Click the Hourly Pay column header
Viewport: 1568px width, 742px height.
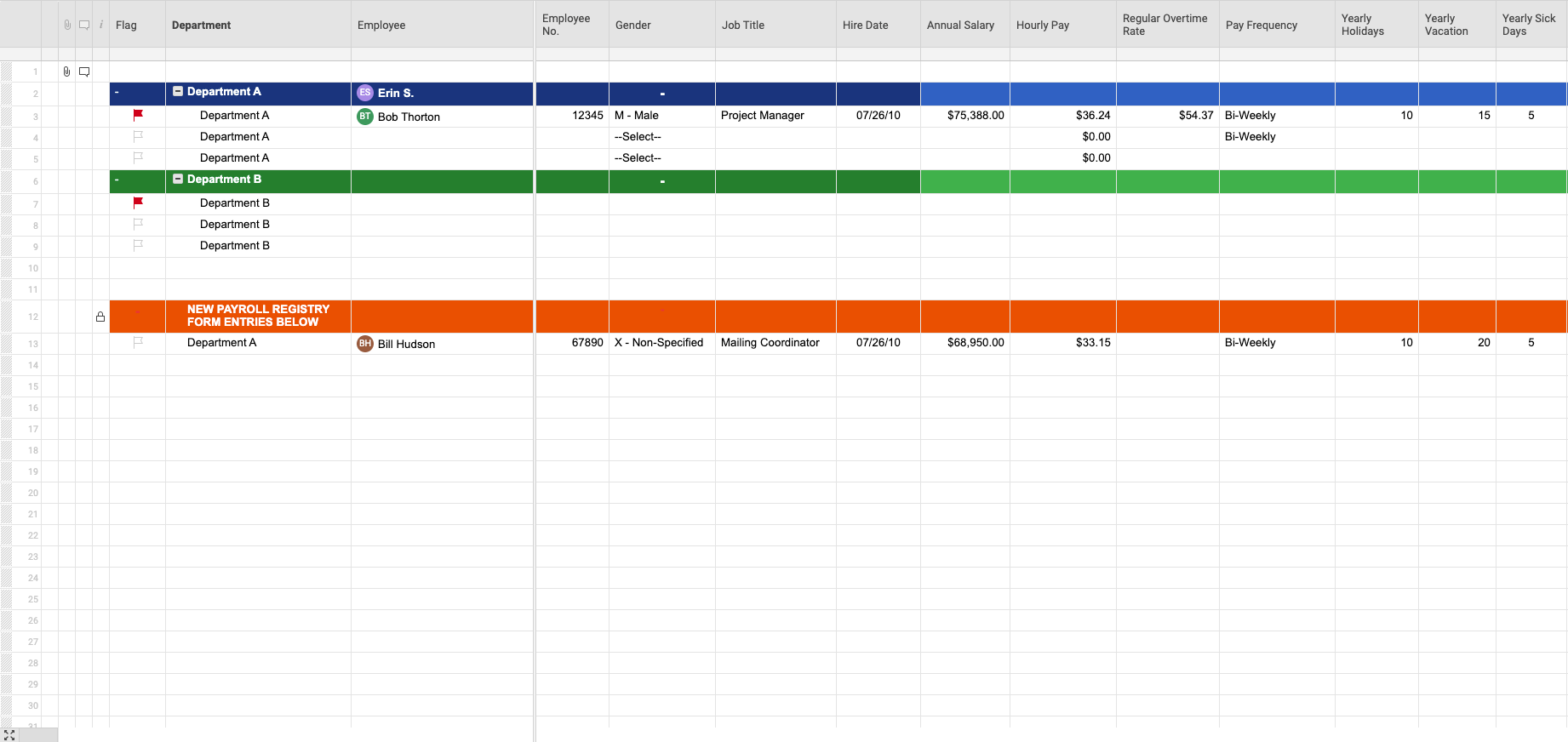tap(1063, 25)
